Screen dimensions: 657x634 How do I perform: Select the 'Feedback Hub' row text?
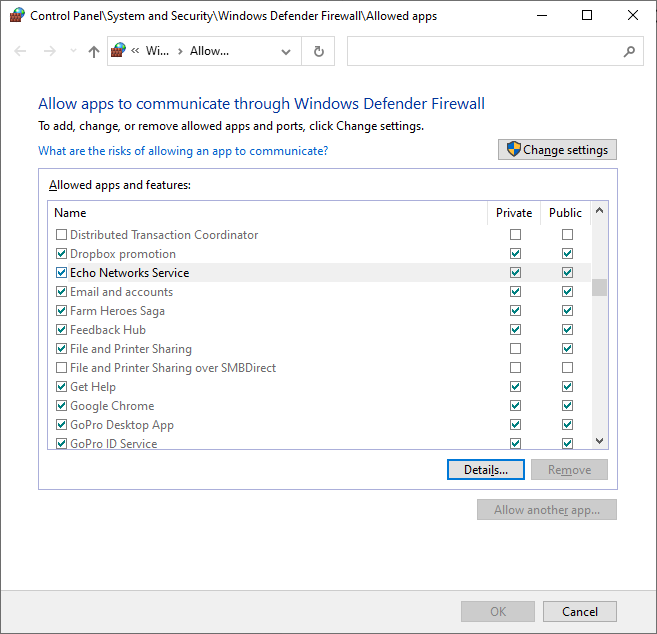tap(108, 330)
